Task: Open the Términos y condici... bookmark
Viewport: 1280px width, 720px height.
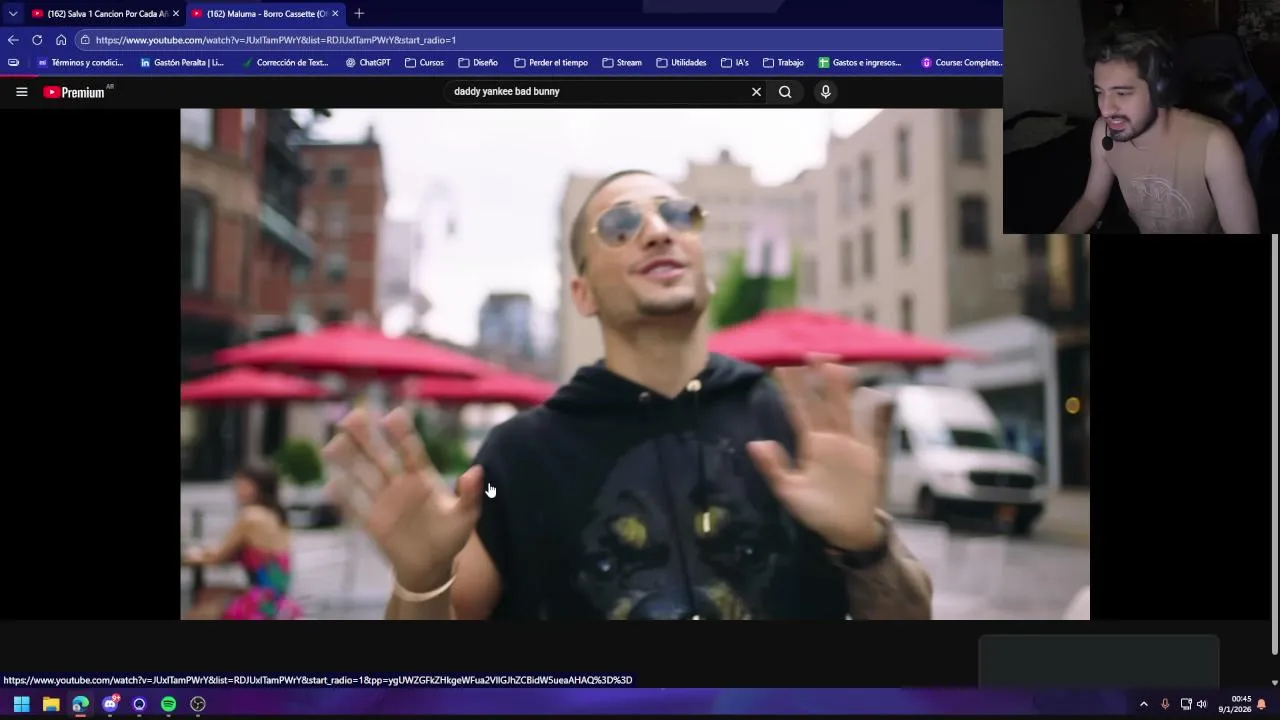Action: 80,63
